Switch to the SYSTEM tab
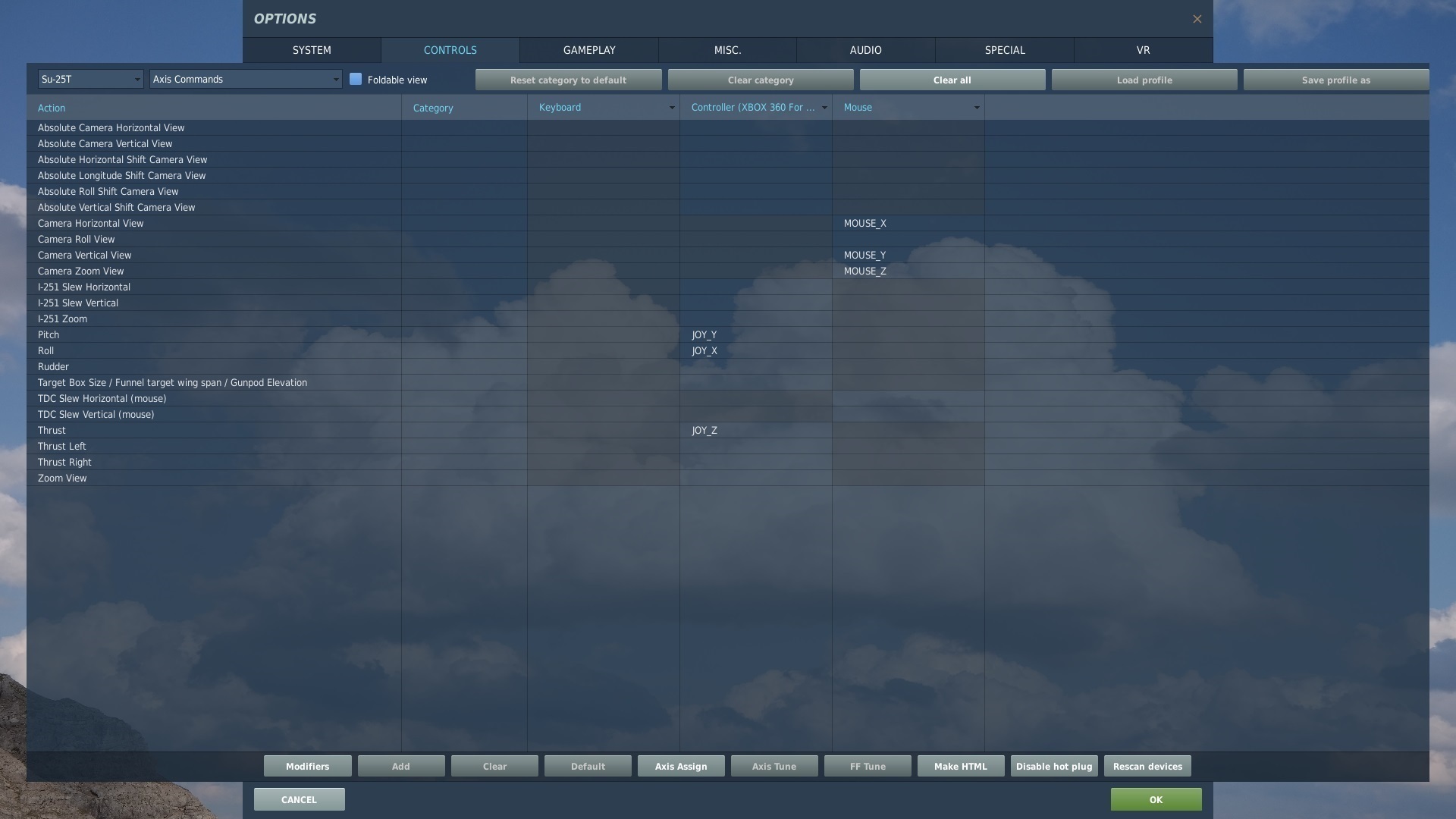1456x819 pixels. [x=312, y=50]
